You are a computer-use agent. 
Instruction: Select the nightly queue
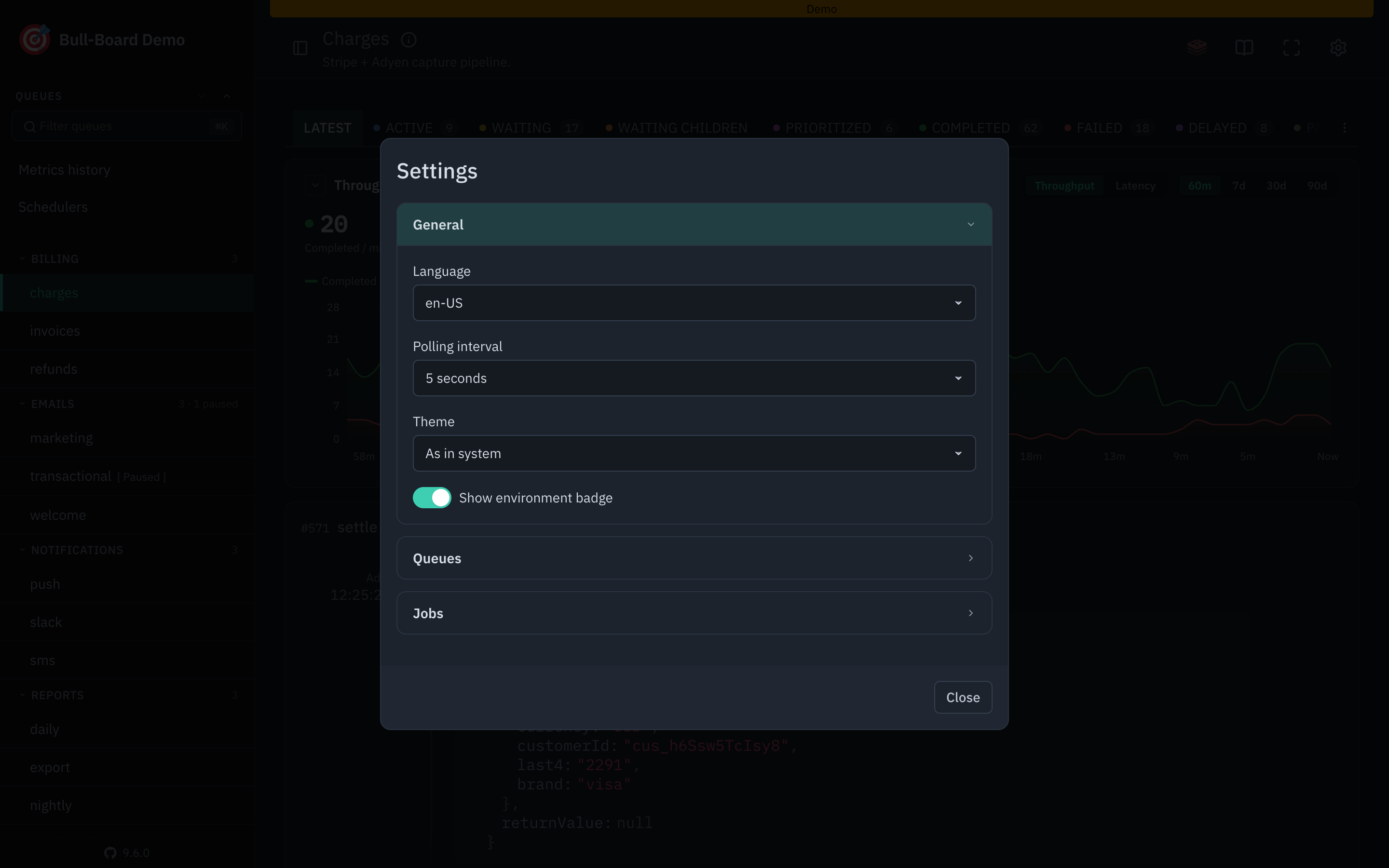pos(126,805)
